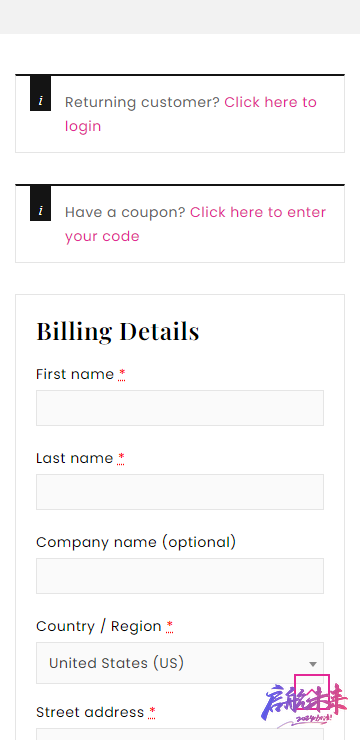The height and width of the screenshot is (740, 360).
Task: Open 'Click here to enter your code' link
Action: 195,224
